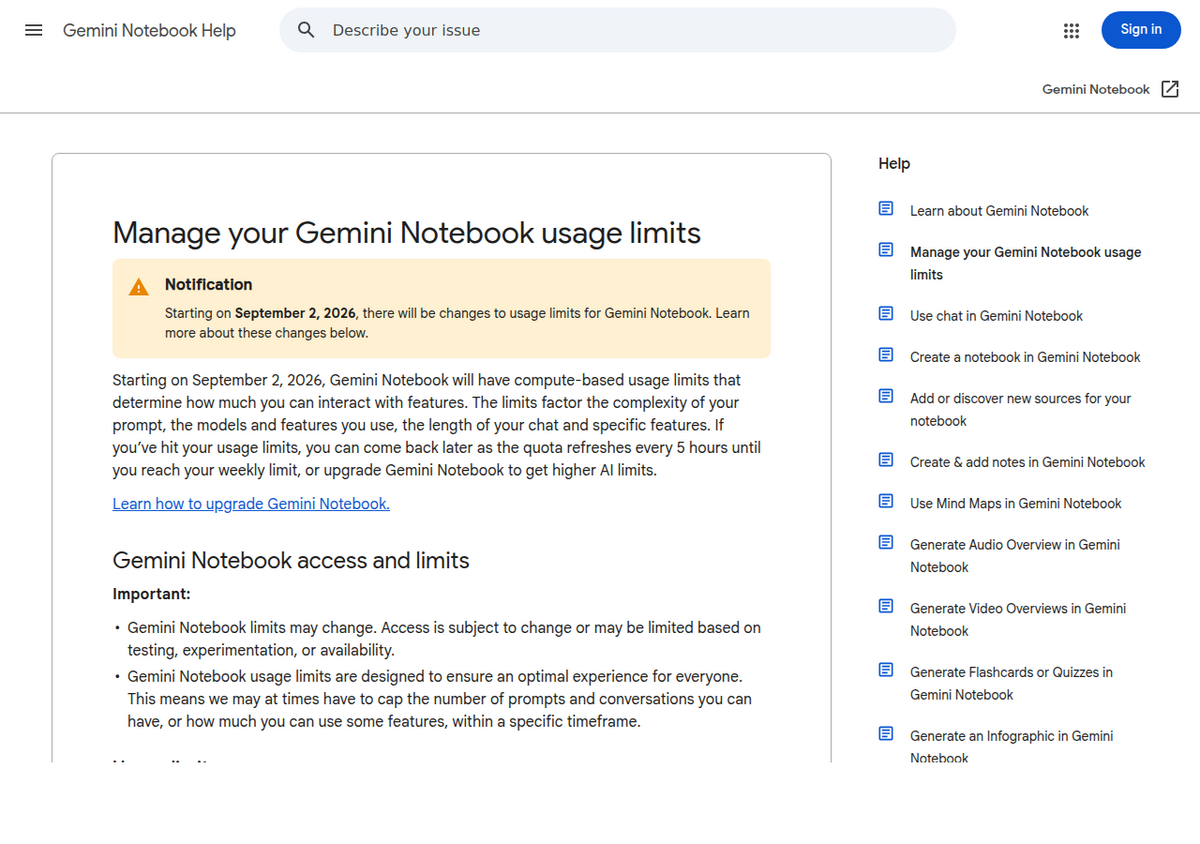
Task: Click article icon beside Learn about Gemini Notebook
Action: [x=886, y=209]
